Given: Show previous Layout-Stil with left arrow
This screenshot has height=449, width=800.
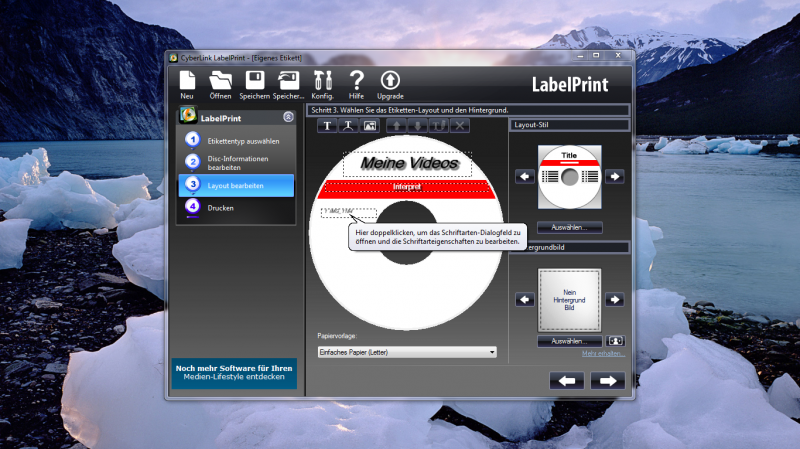Looking at the screenshot, I should coord(524,177).
